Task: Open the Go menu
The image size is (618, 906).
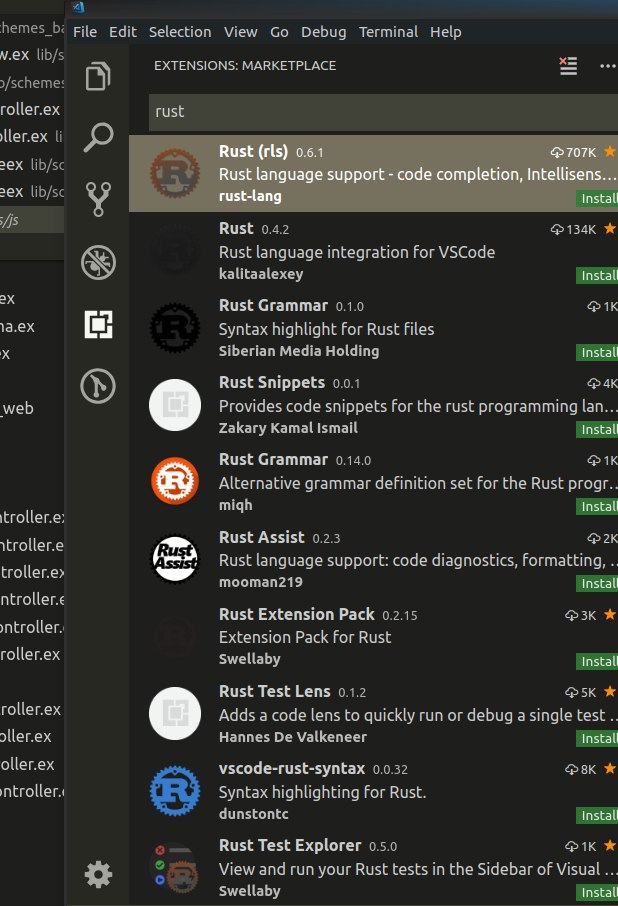Action: [279, 32]
